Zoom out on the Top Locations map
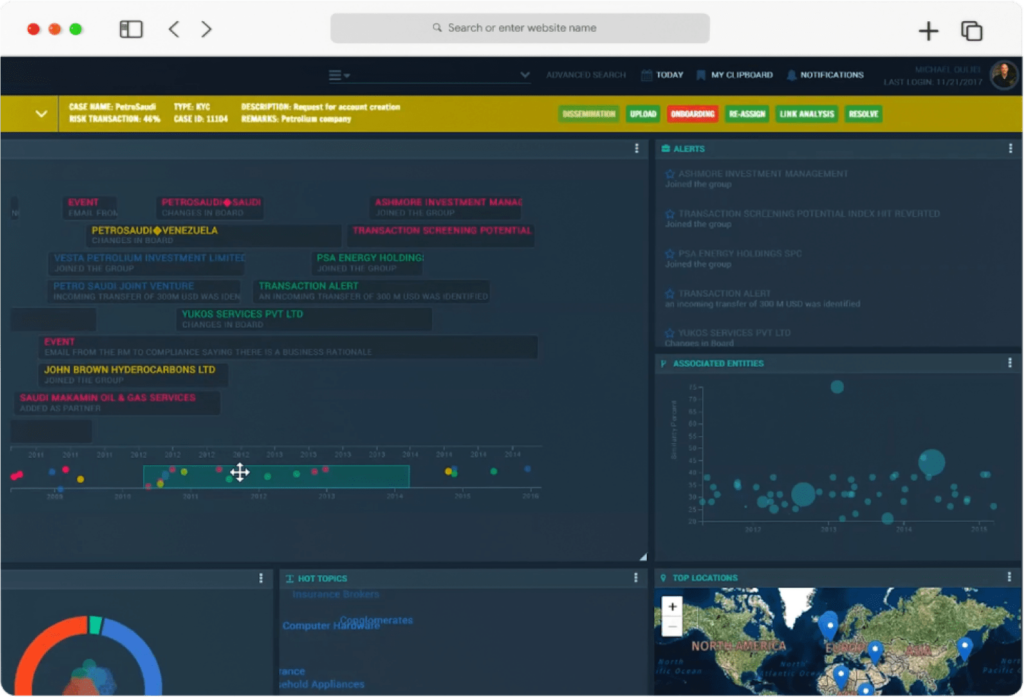The height and width of the screenshot is (697, 1024). click(672, 626)
